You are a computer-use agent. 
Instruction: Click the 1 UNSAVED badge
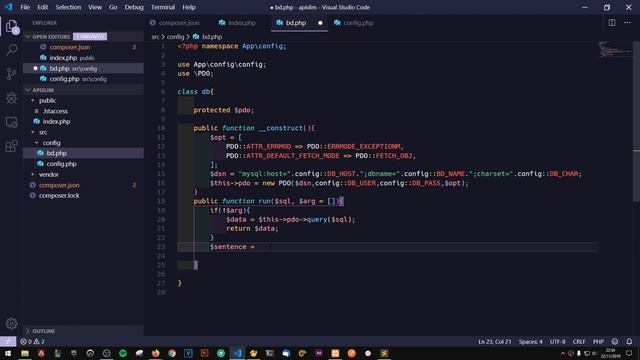point(90,36)
